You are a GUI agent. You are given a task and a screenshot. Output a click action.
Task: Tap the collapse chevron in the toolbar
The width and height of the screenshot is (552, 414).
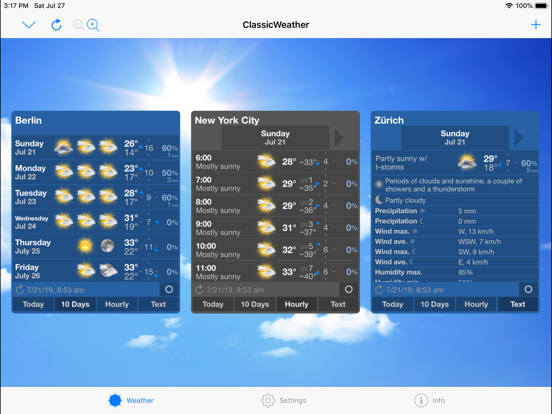click(x=29, y=25)
